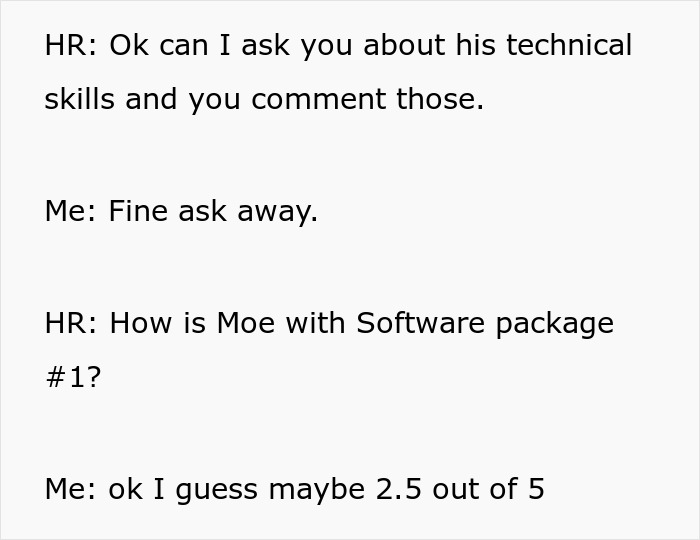Screen dimensions: 700x540
Task: Click the second 'HR:' speaker label before 'How'
Action: pyautogui.click(x=71, y=323)
